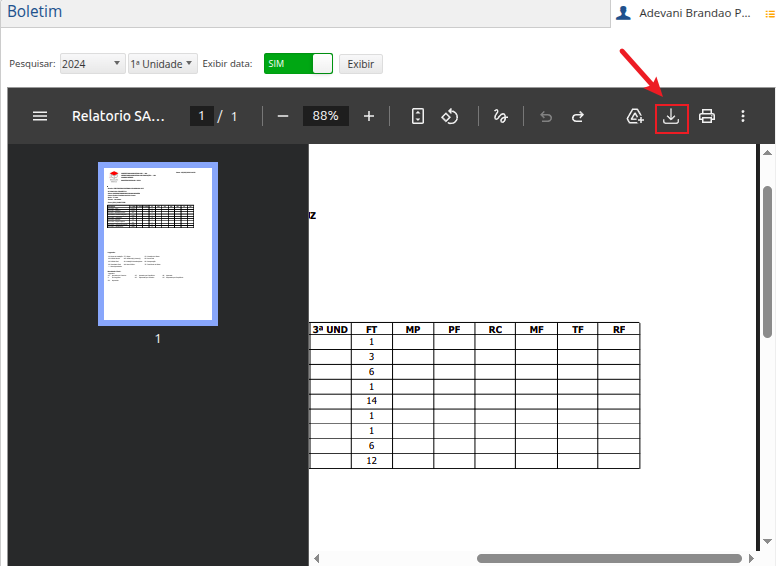Save the PDF to Google Drive
This screenshot has height=566, width=776.
pyautogui.click(x=635, y=116)
